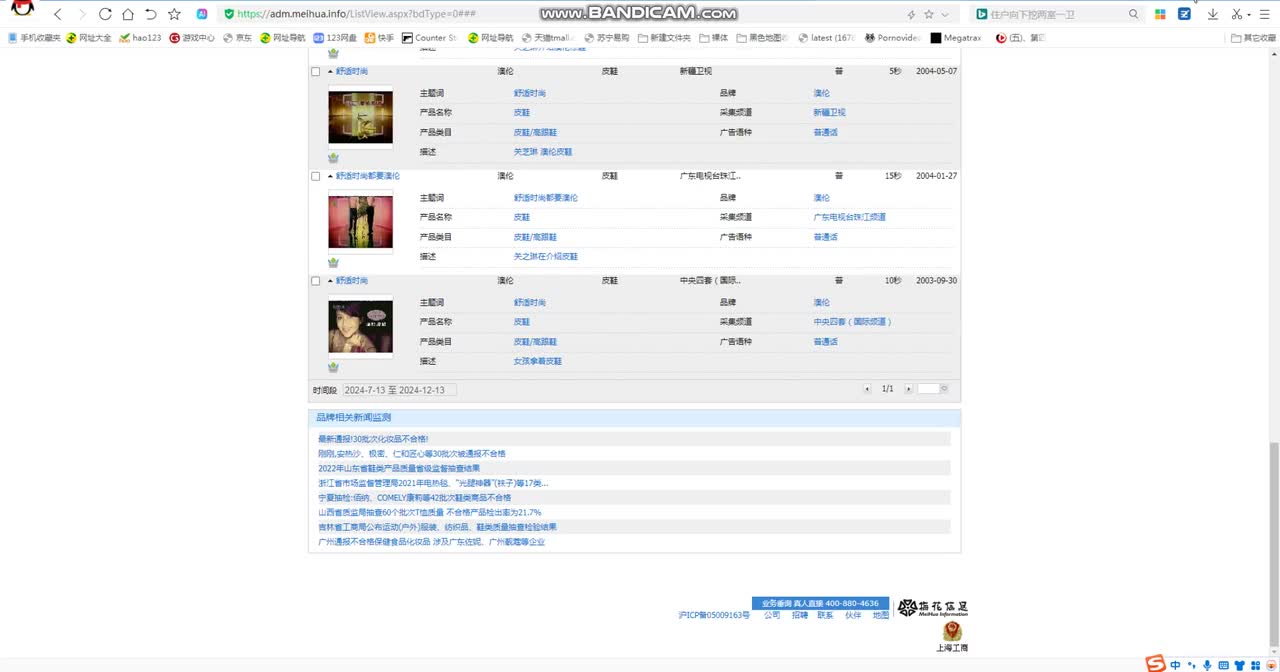
Task: Open the 123网盘 bookmark
Action: 335,38
